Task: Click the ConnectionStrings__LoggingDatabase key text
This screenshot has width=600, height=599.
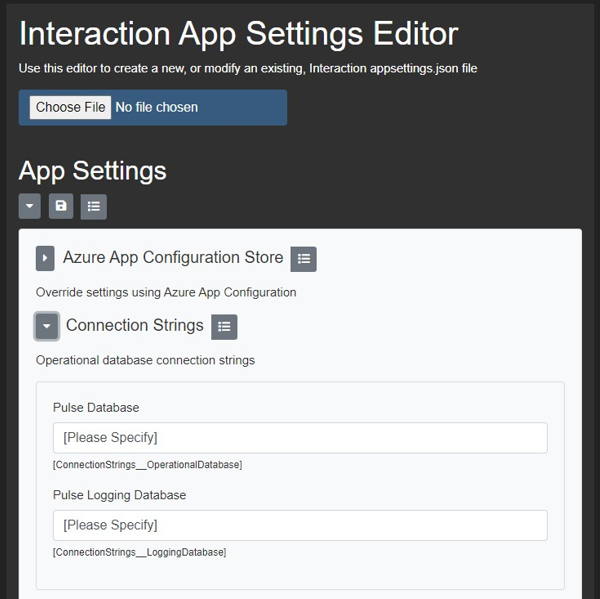Action: [x=139, y=552]
